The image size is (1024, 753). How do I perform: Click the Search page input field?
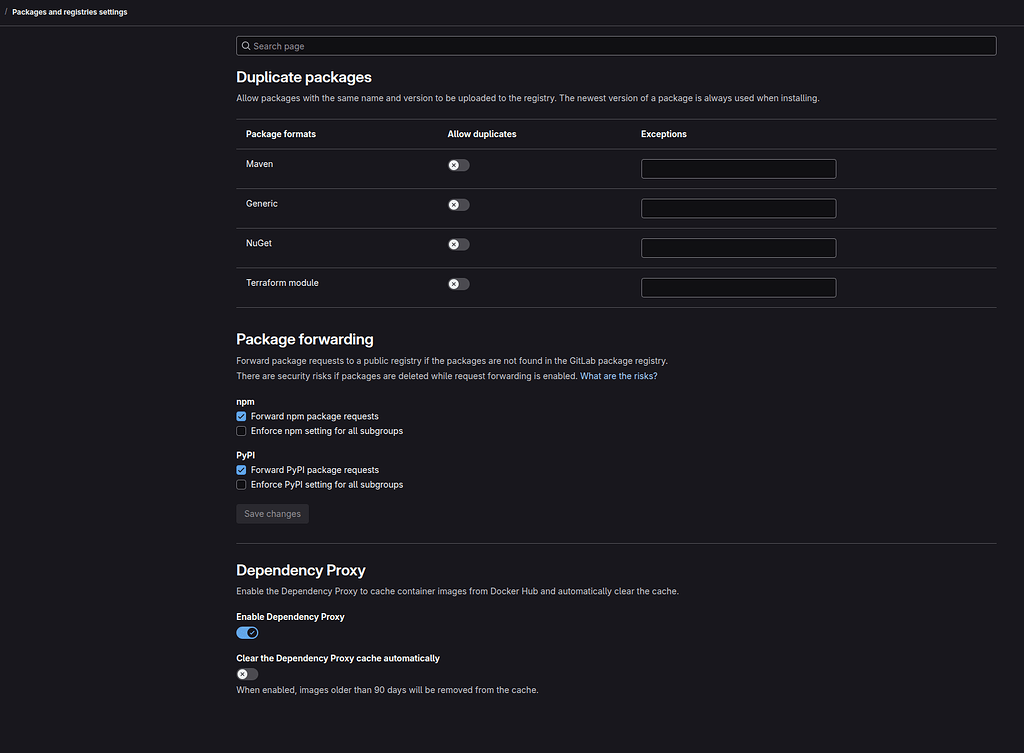point(615,45)
